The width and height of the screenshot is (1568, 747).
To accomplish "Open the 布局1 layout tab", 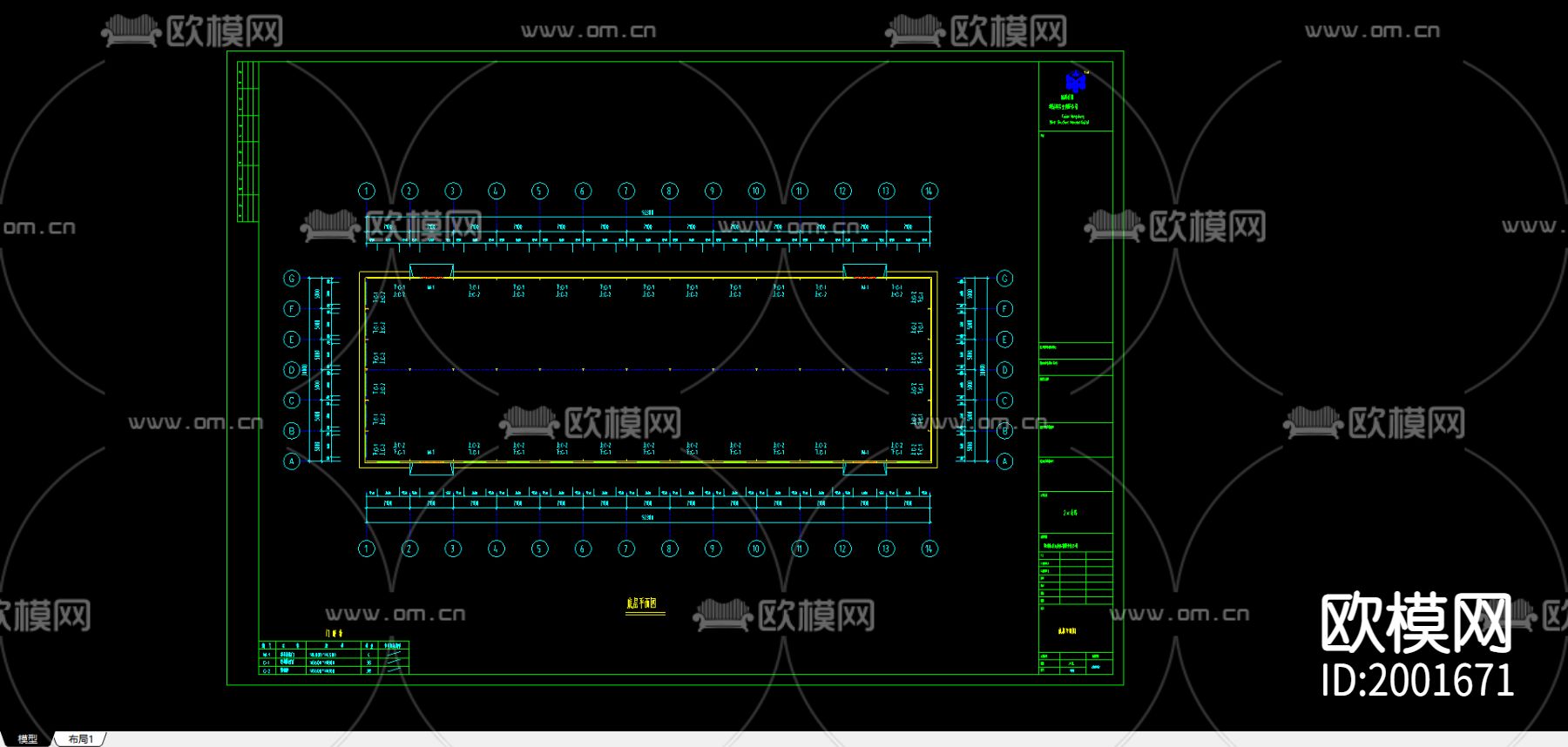I will [x=81, y=738].
